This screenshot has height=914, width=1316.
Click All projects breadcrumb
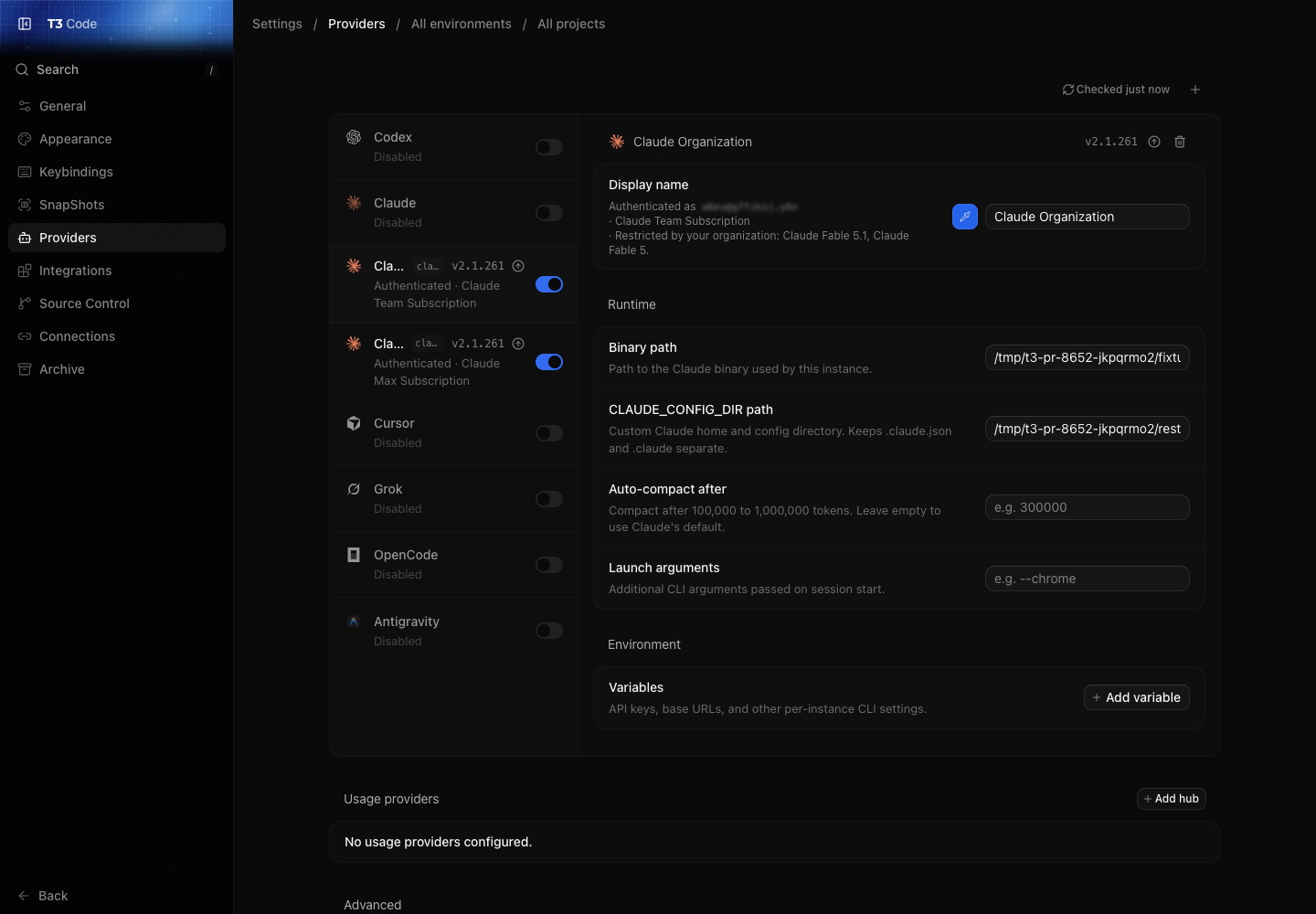point(571,24)
